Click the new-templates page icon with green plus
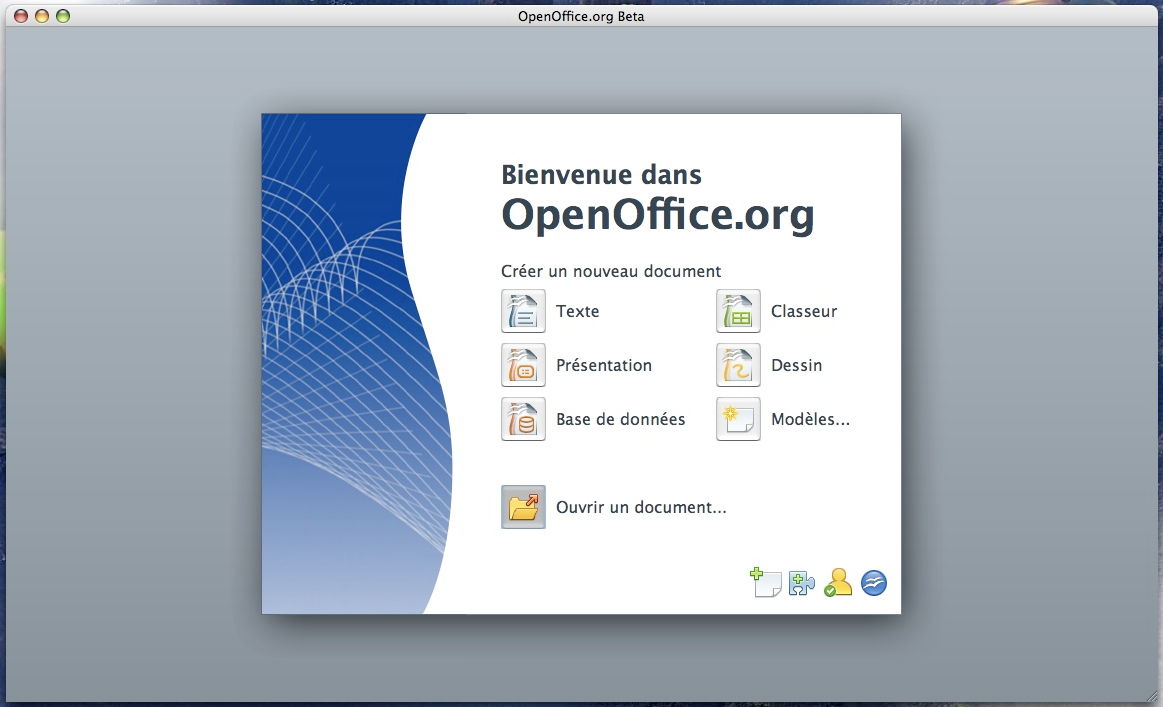The image size is (1163, 707). [x=765, y=582]
